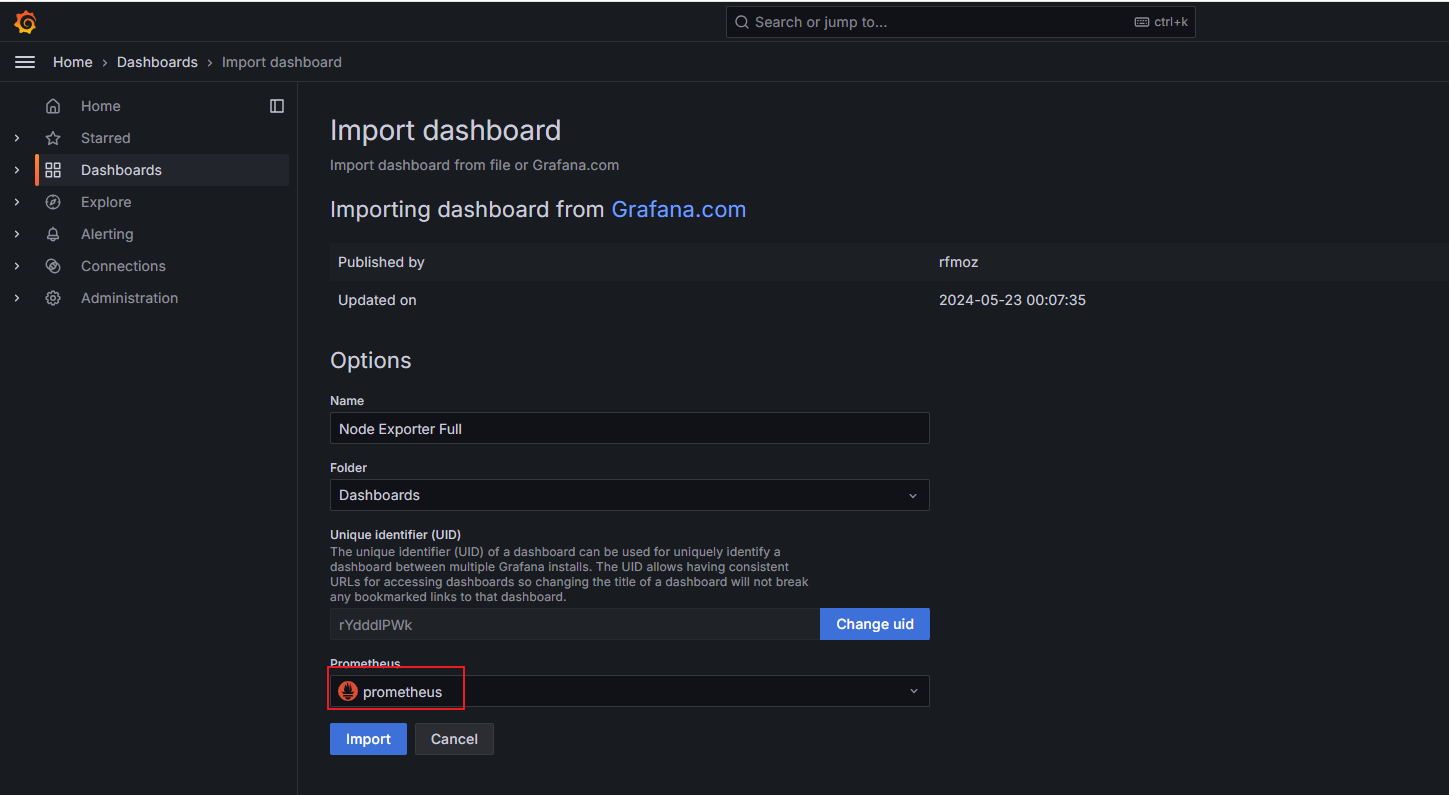Expand the Connections section chevron
The height and width of the screenshot is (795, 1449).
17,266
